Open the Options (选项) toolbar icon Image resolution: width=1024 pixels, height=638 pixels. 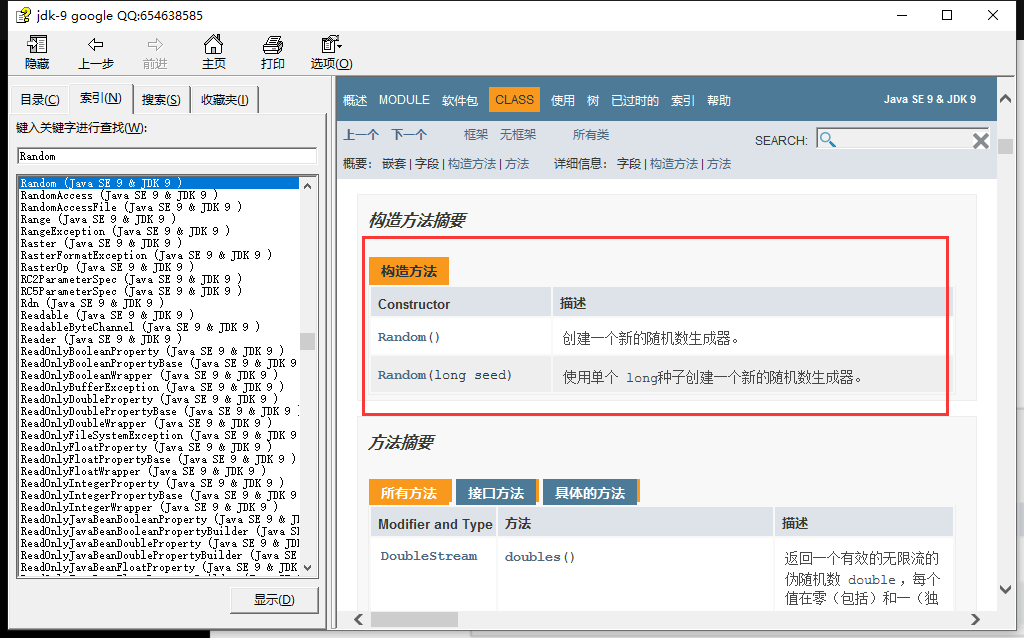[331, 44]
